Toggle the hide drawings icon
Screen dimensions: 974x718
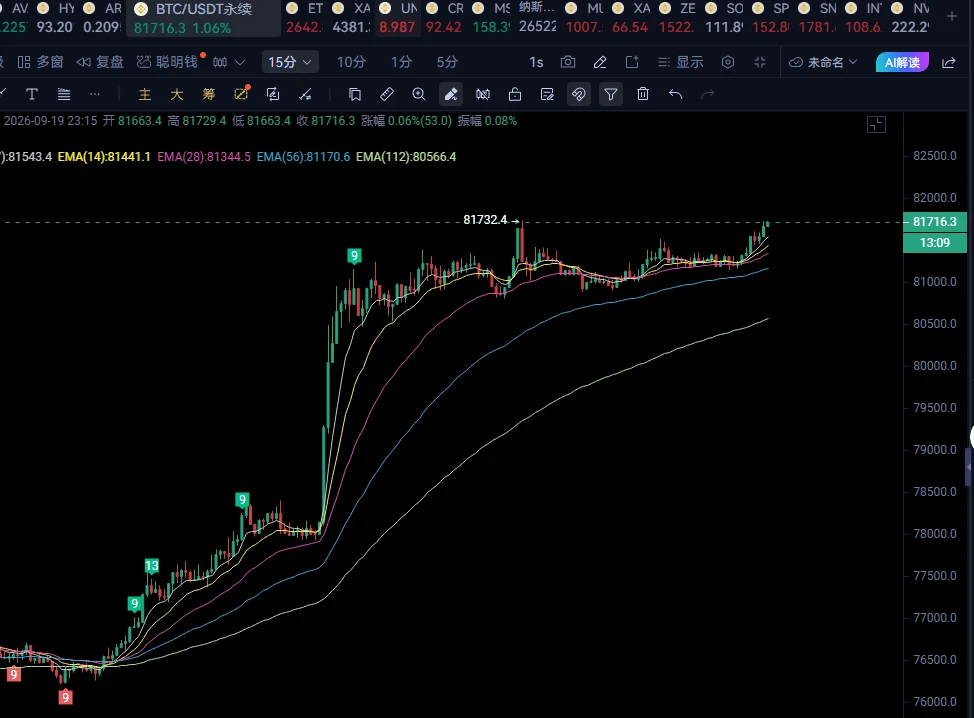pyautogui.click(x=579, y=94)
